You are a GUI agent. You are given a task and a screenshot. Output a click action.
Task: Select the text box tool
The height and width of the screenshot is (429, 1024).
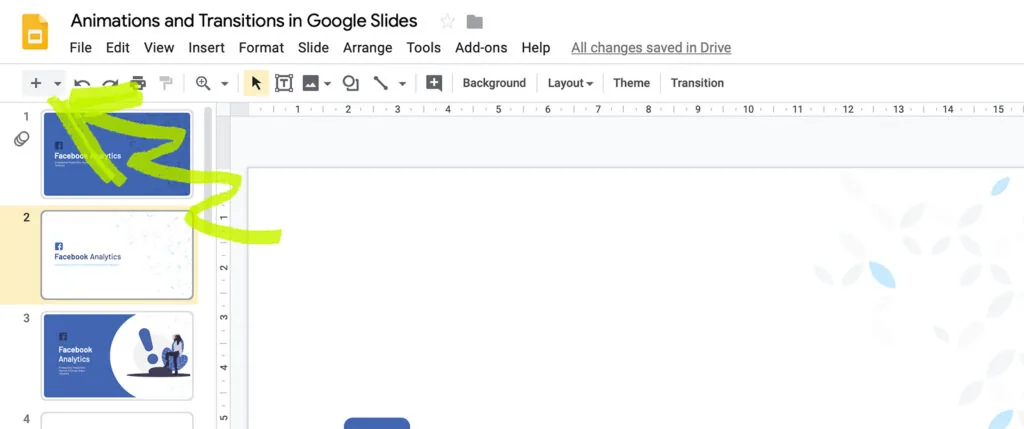[283, 83]
